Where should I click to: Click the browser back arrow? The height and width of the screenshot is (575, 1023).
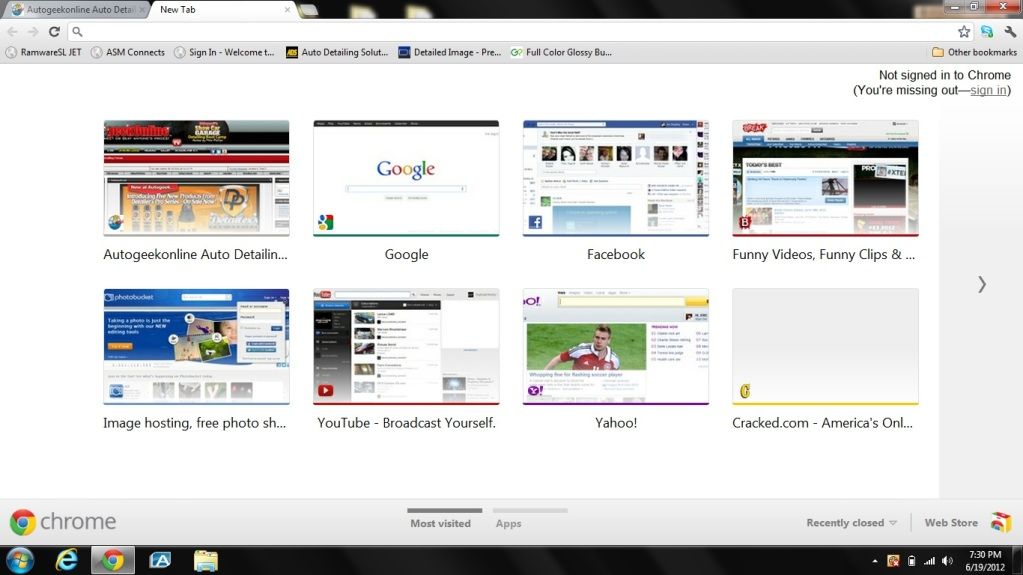[12, 31]
